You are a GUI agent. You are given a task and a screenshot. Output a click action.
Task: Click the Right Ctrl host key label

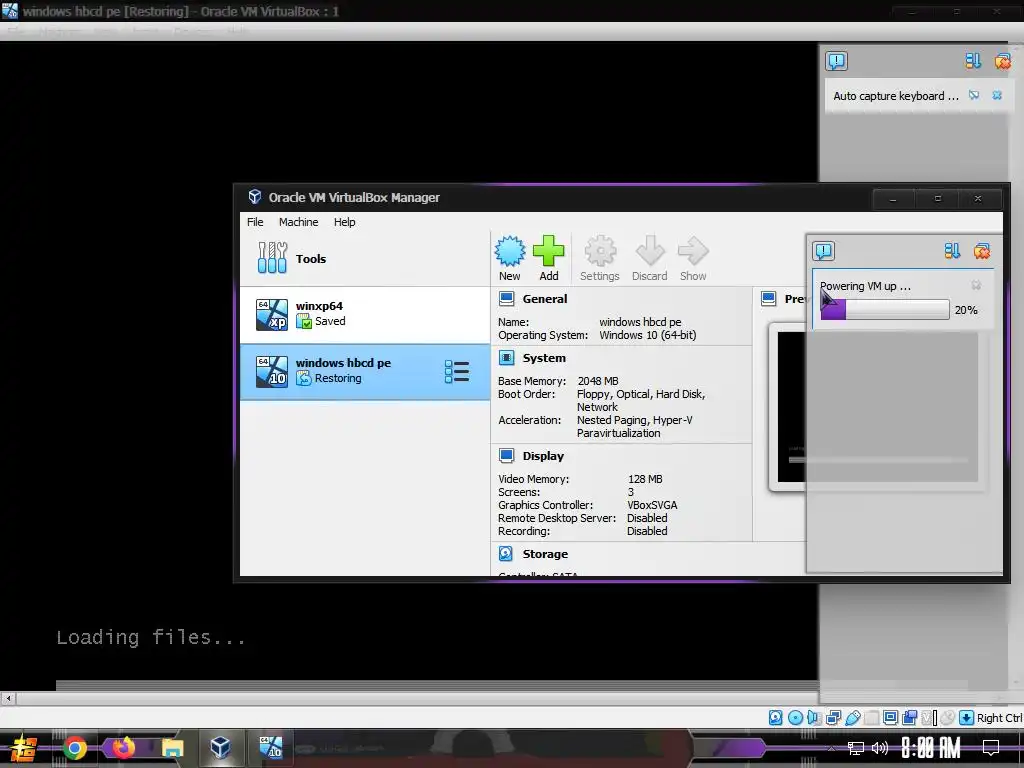point(1000,718)
